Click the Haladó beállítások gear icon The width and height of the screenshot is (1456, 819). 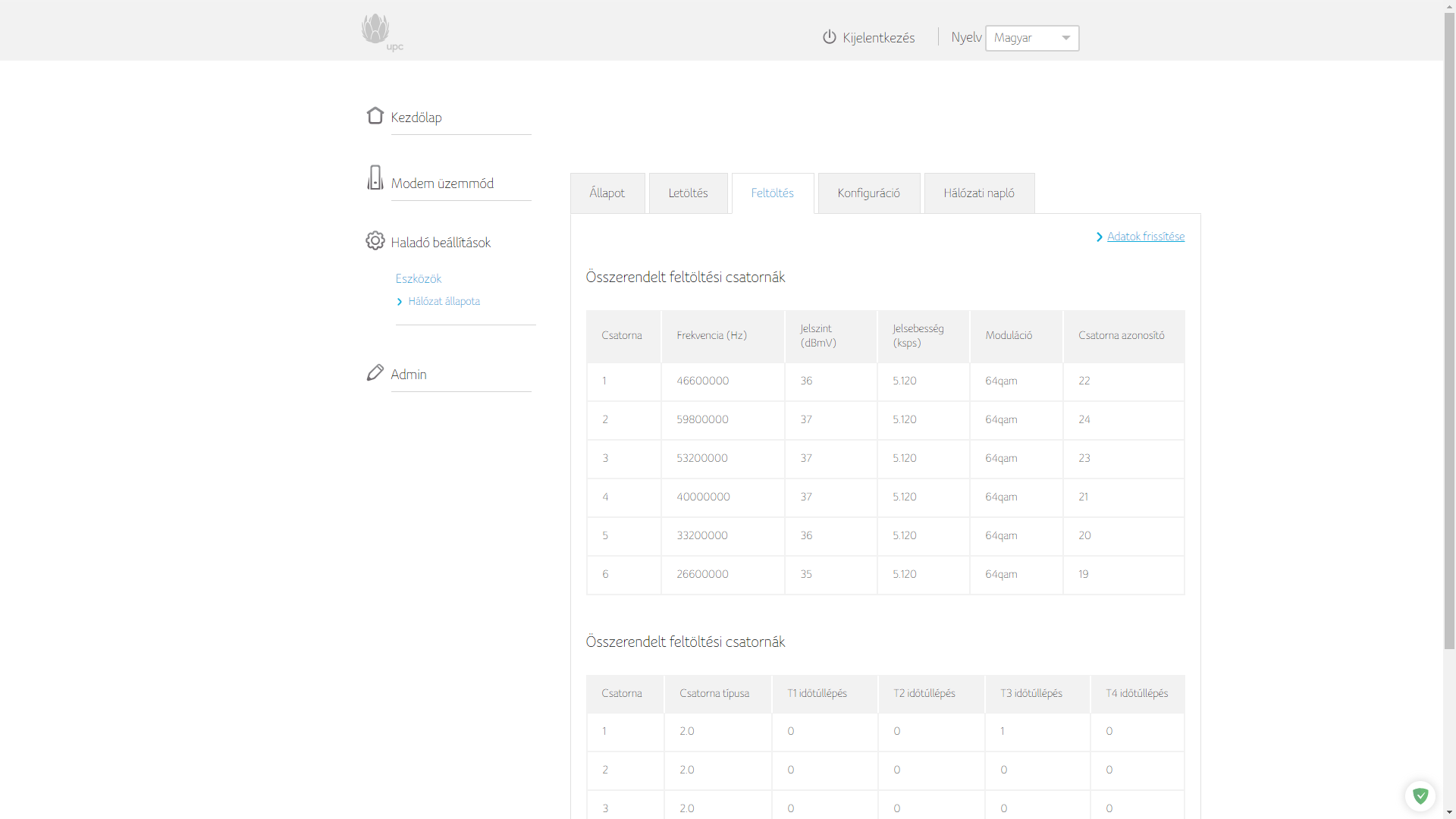(x=375, y=240)
